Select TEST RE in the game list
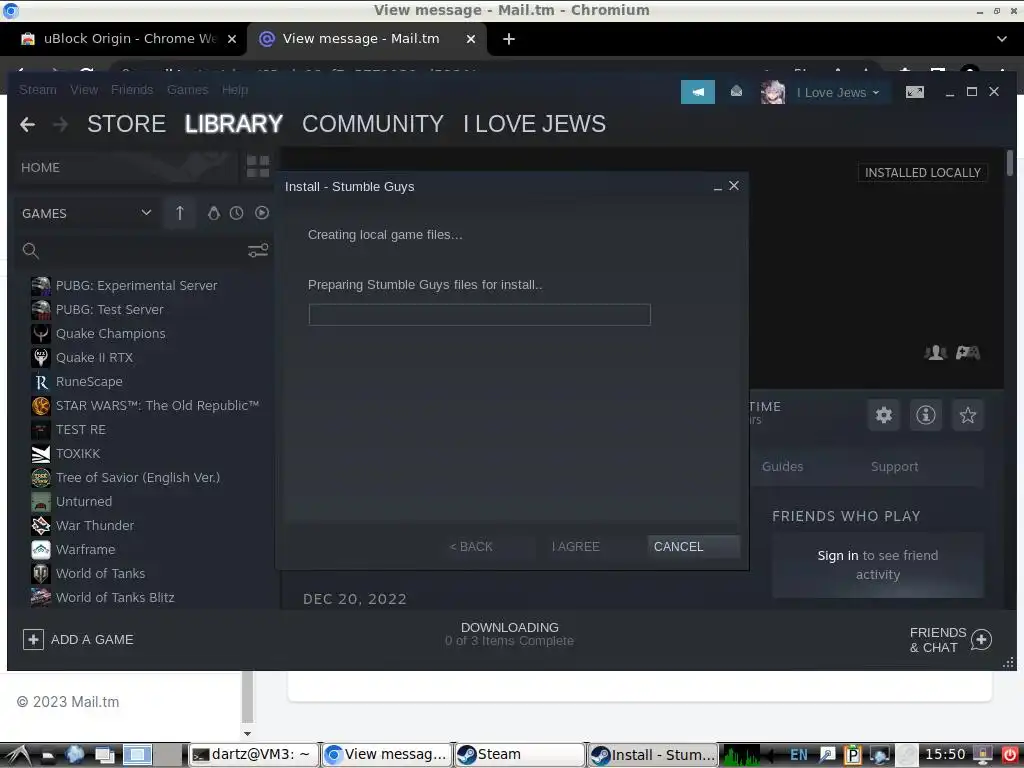 (80, 430)
